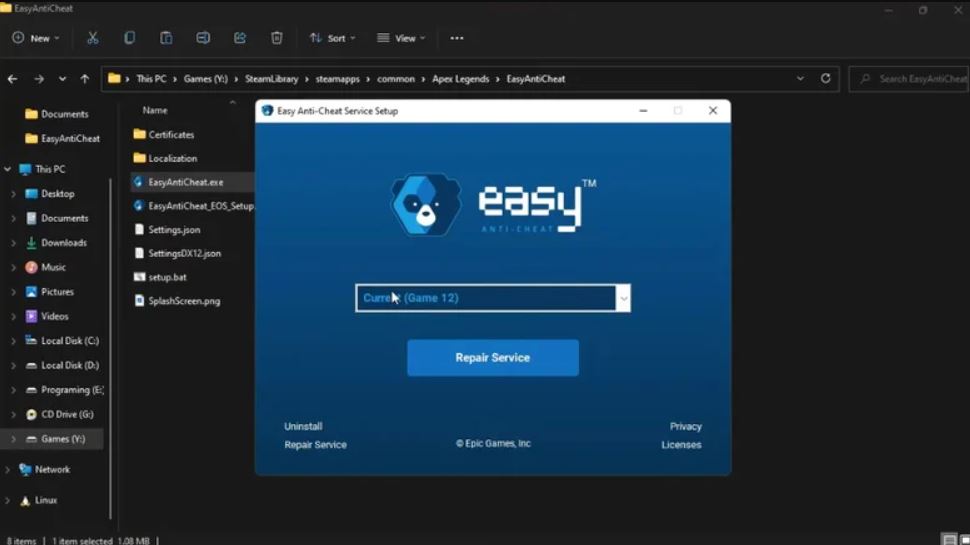This screenshot has height=545, width=970.
Task: Open the See more ellipsis menu
Action: point(457,38)
